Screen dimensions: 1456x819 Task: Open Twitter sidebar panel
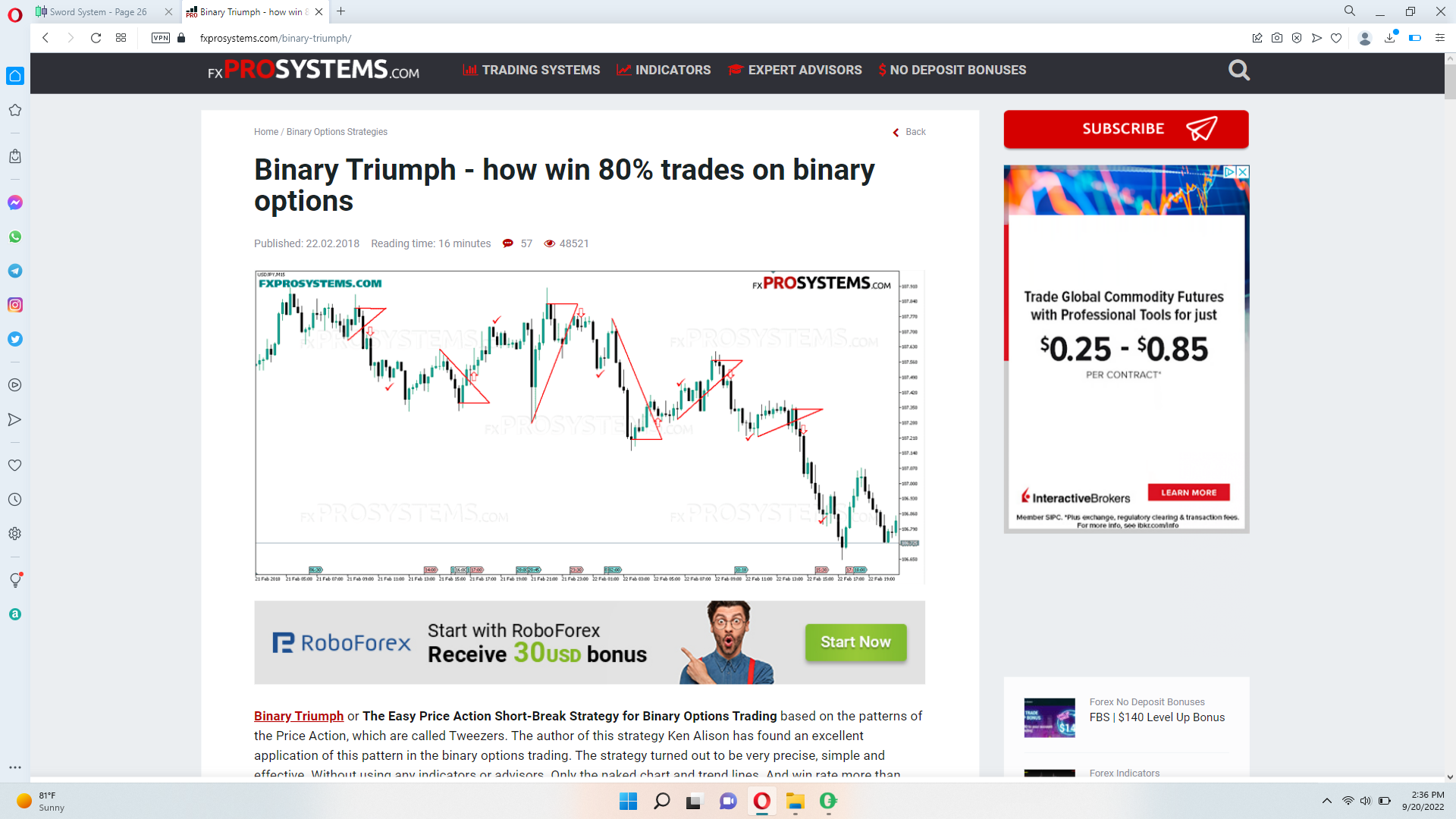pyautogui.click(x=15, y=339)
